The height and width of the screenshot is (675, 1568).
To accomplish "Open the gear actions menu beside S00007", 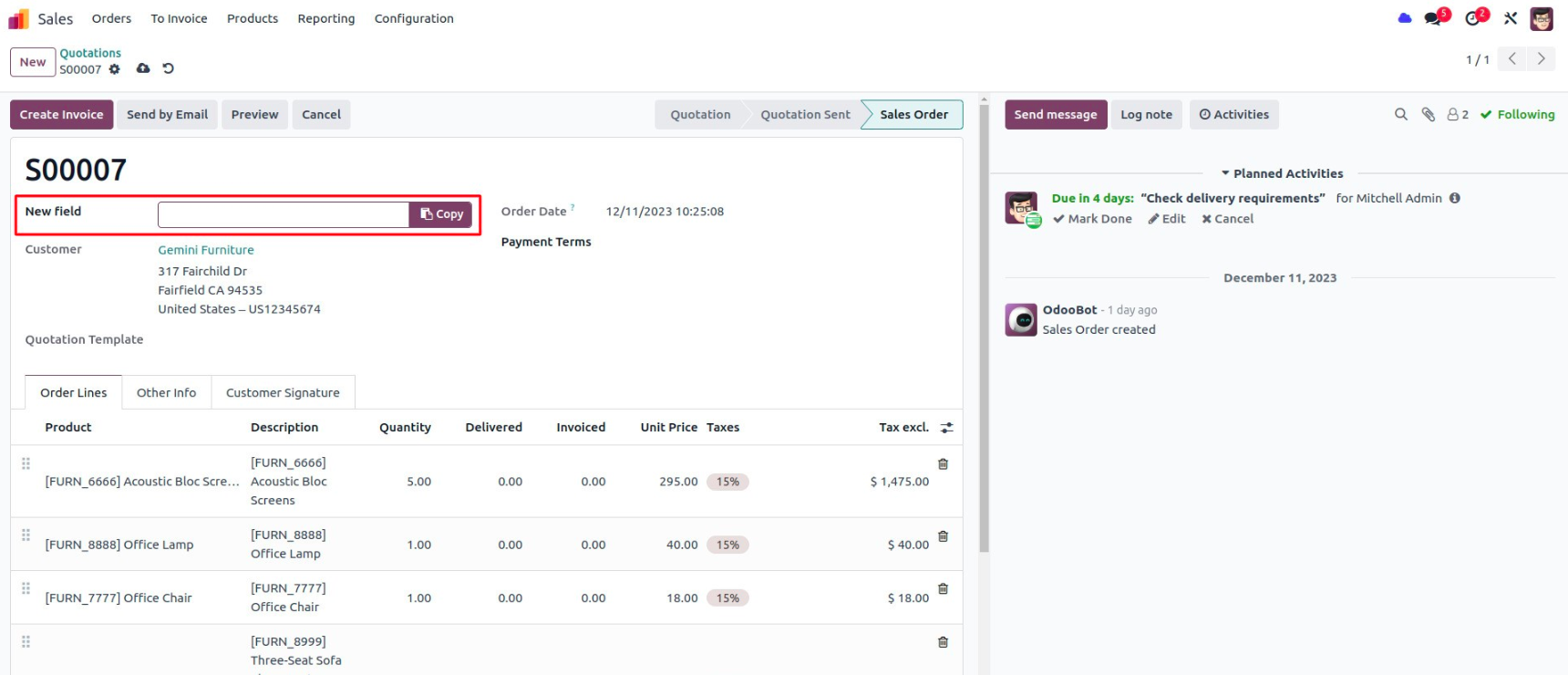I will tap(114, 69).
